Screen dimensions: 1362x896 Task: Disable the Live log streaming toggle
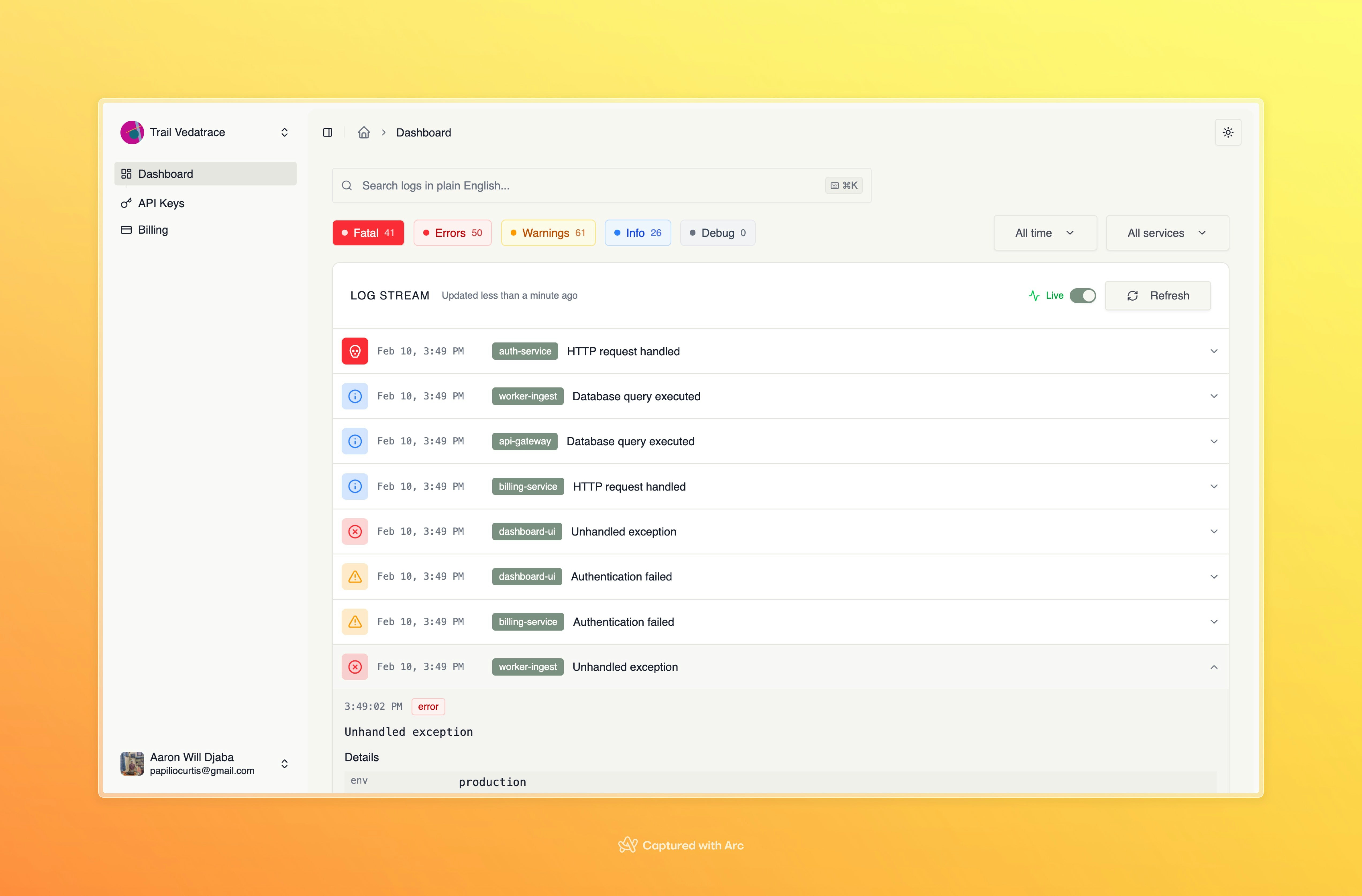1083,295
